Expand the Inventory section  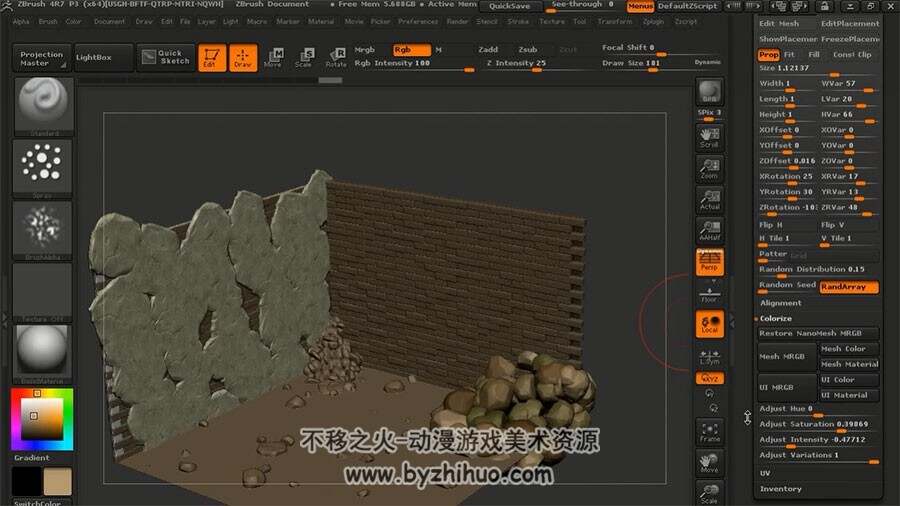pos(781,489)
